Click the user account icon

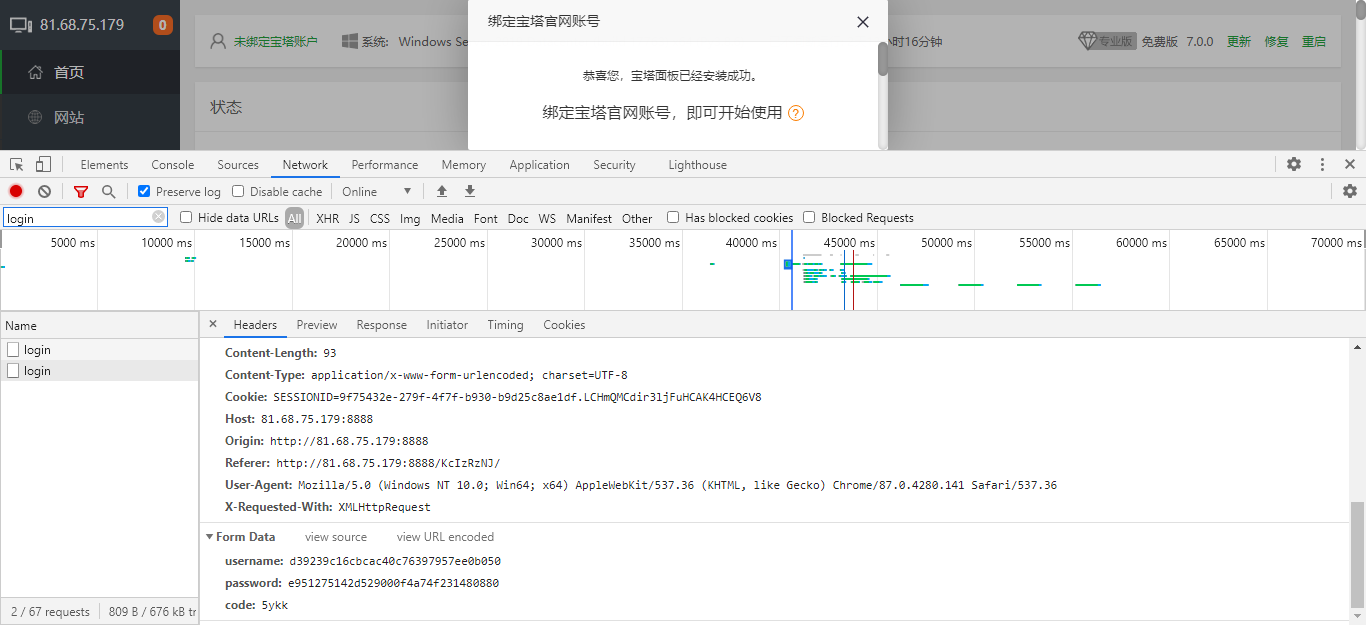[218, 41]
